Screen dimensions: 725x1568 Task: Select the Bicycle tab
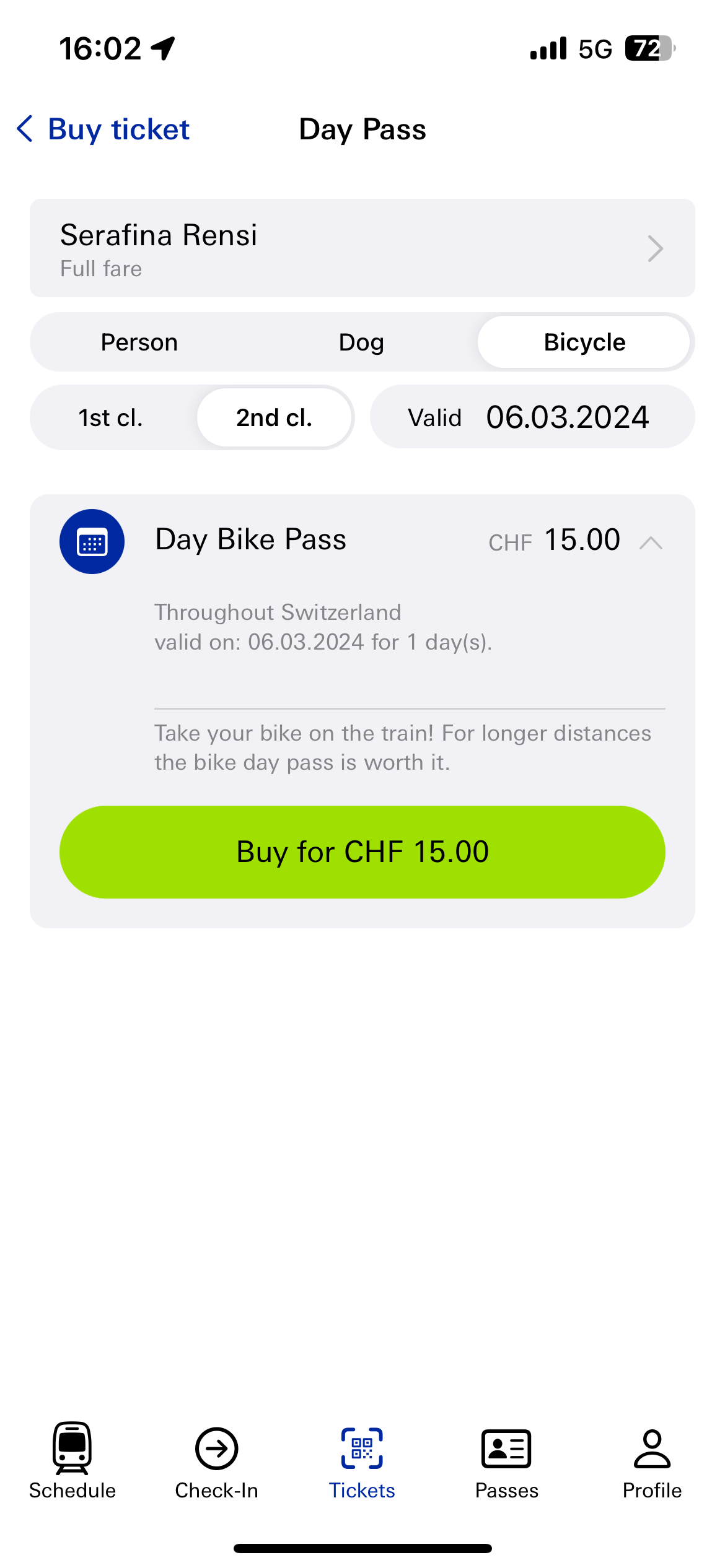coord(584,342)
